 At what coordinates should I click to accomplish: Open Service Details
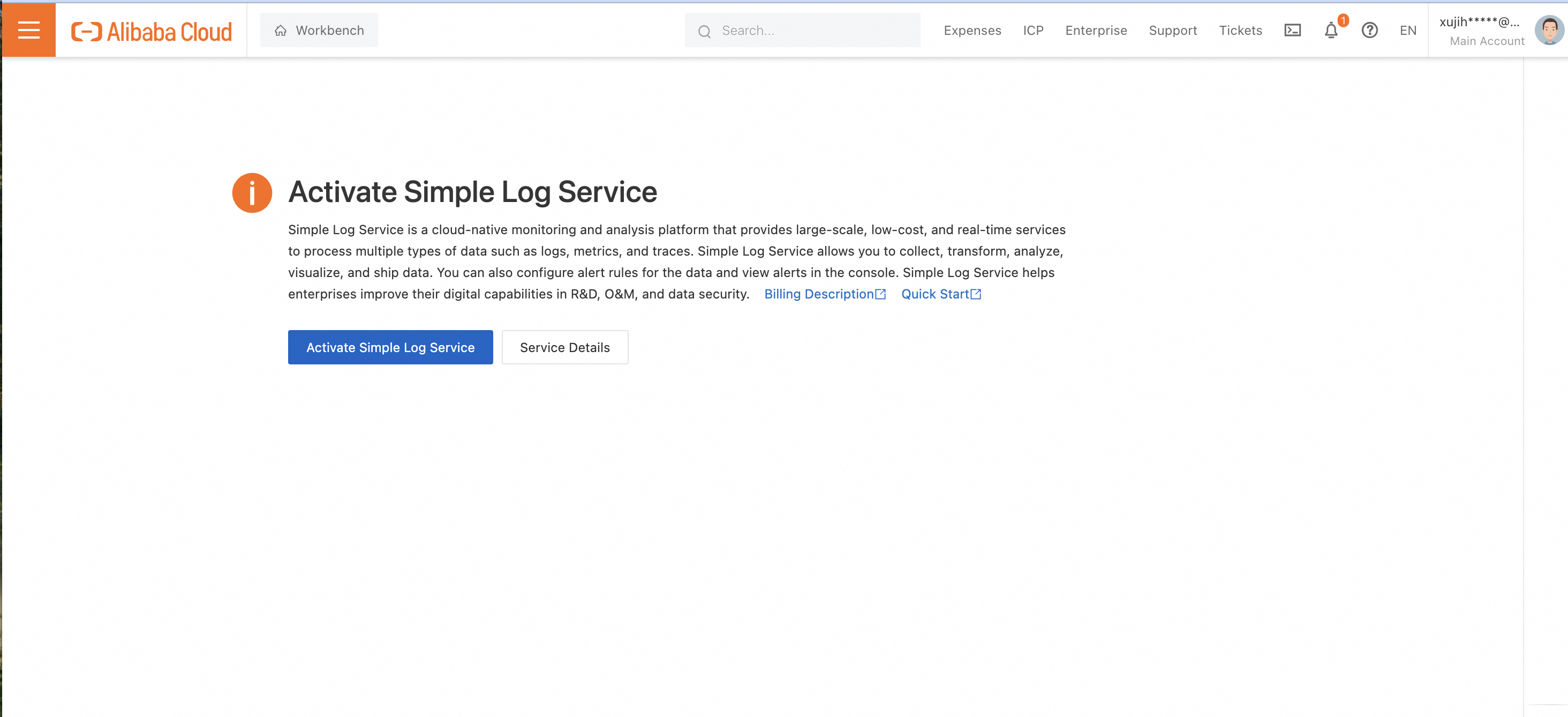pos(564,347)
